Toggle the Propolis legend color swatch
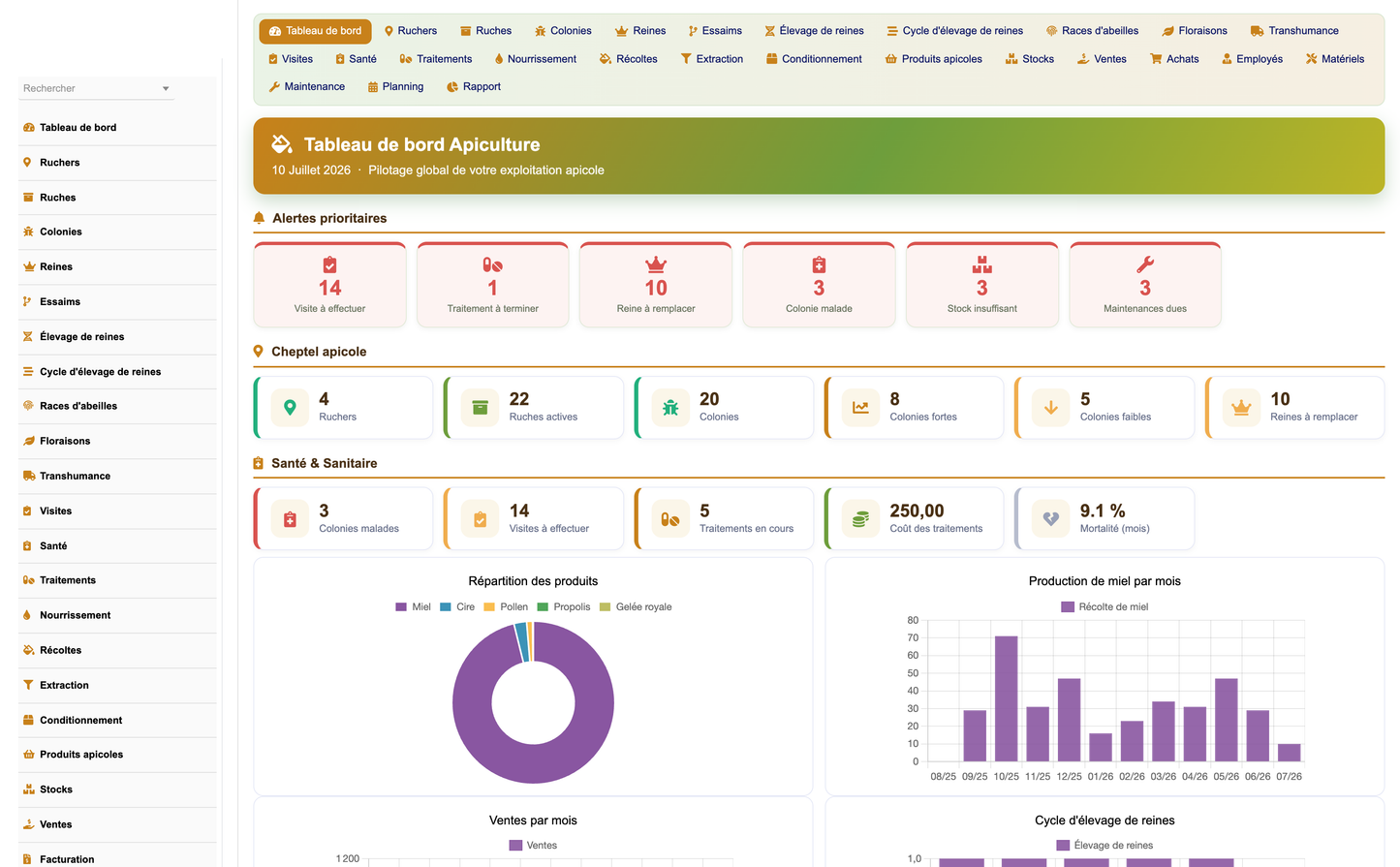 click(x=544, y=607)
